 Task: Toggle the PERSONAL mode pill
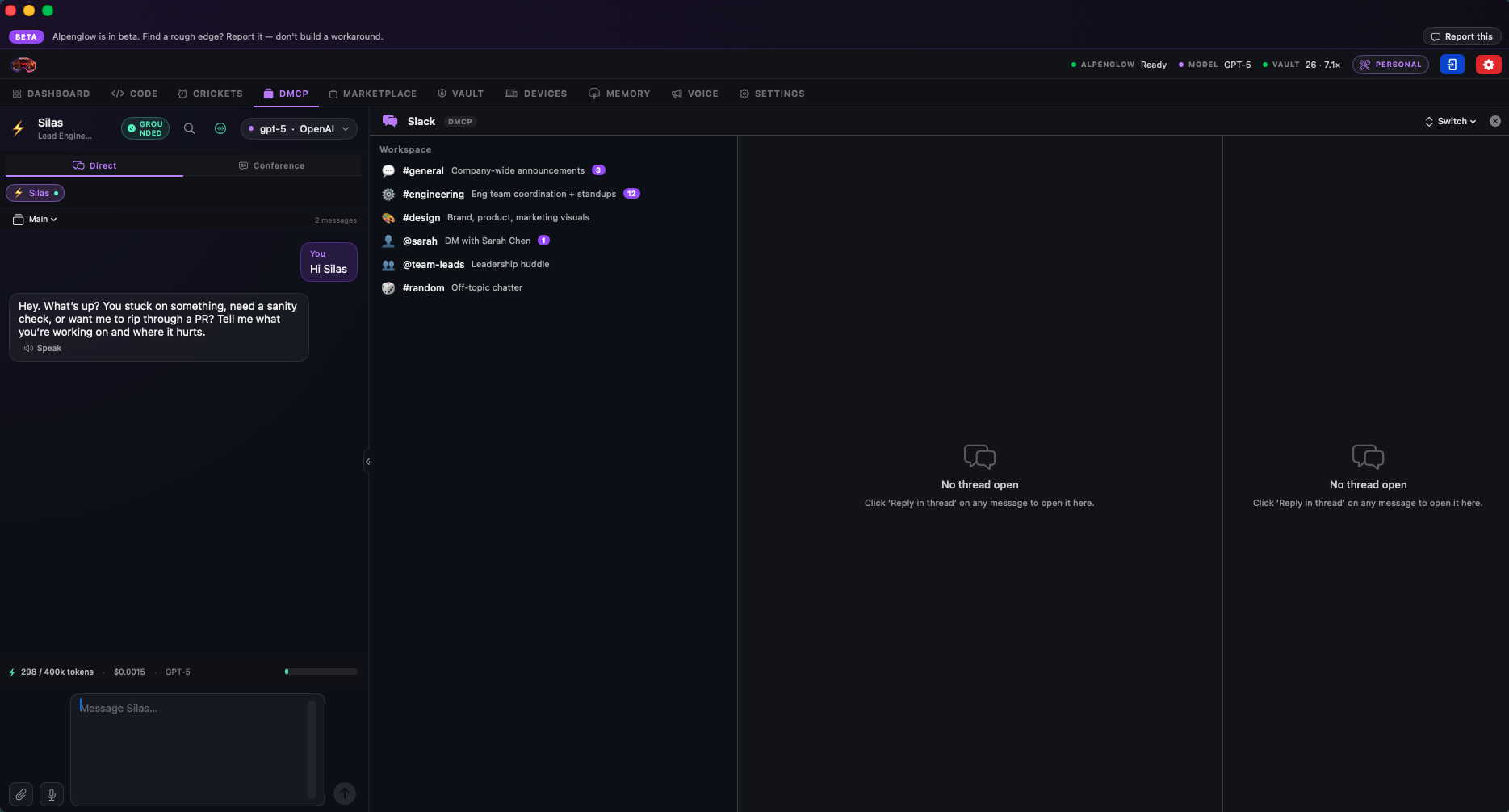click(1390, 65)
